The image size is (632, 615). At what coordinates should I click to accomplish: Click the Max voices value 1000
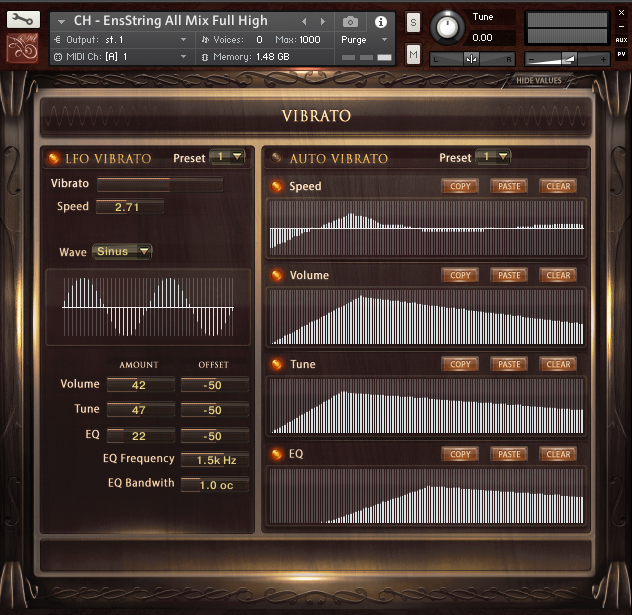(x=310, y=39)
